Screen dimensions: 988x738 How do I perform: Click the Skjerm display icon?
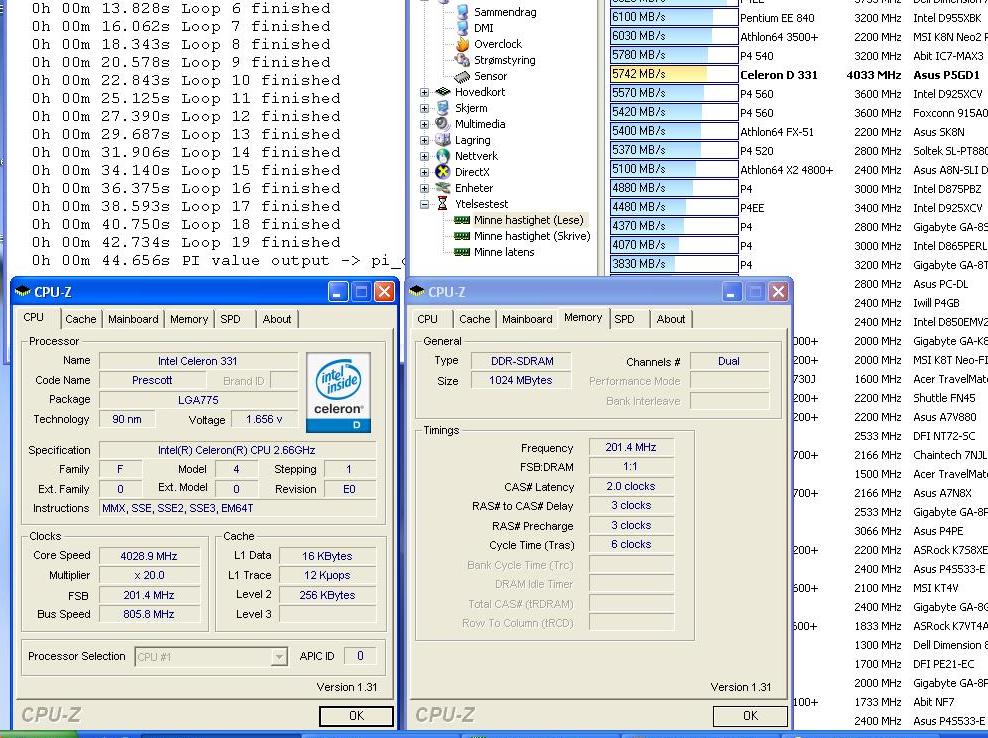pos(443,108)
